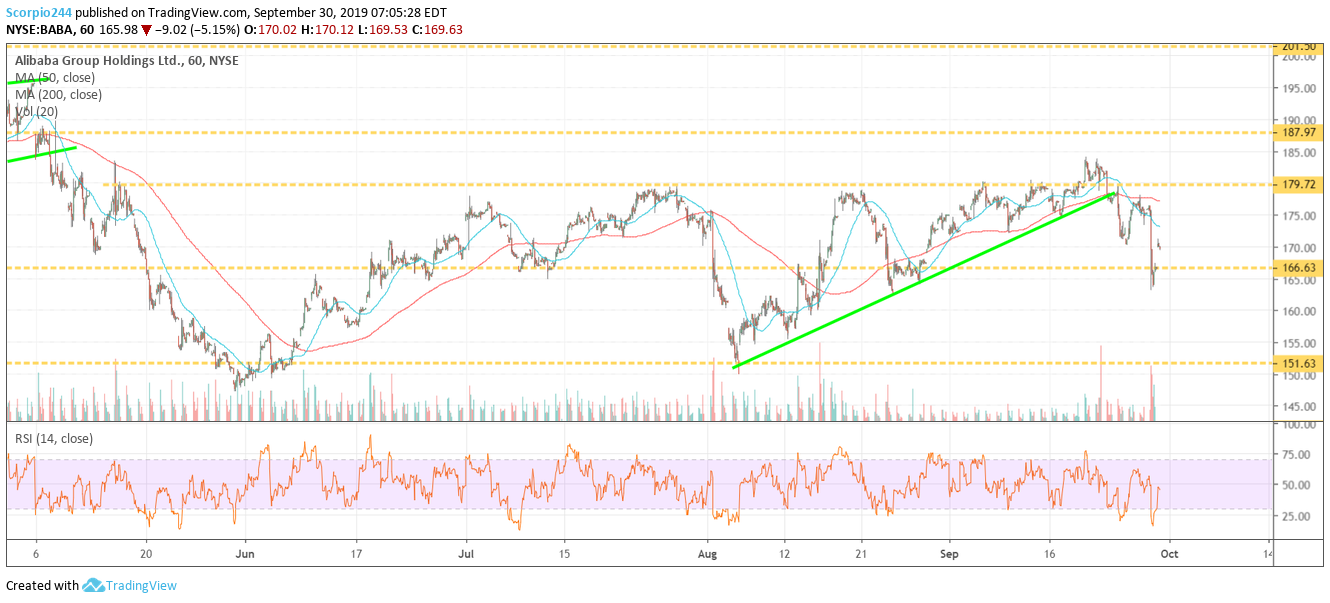Click the 201.50 price level label
The height and width of the screenshot is (603, 1330).
pos(1298,46)
